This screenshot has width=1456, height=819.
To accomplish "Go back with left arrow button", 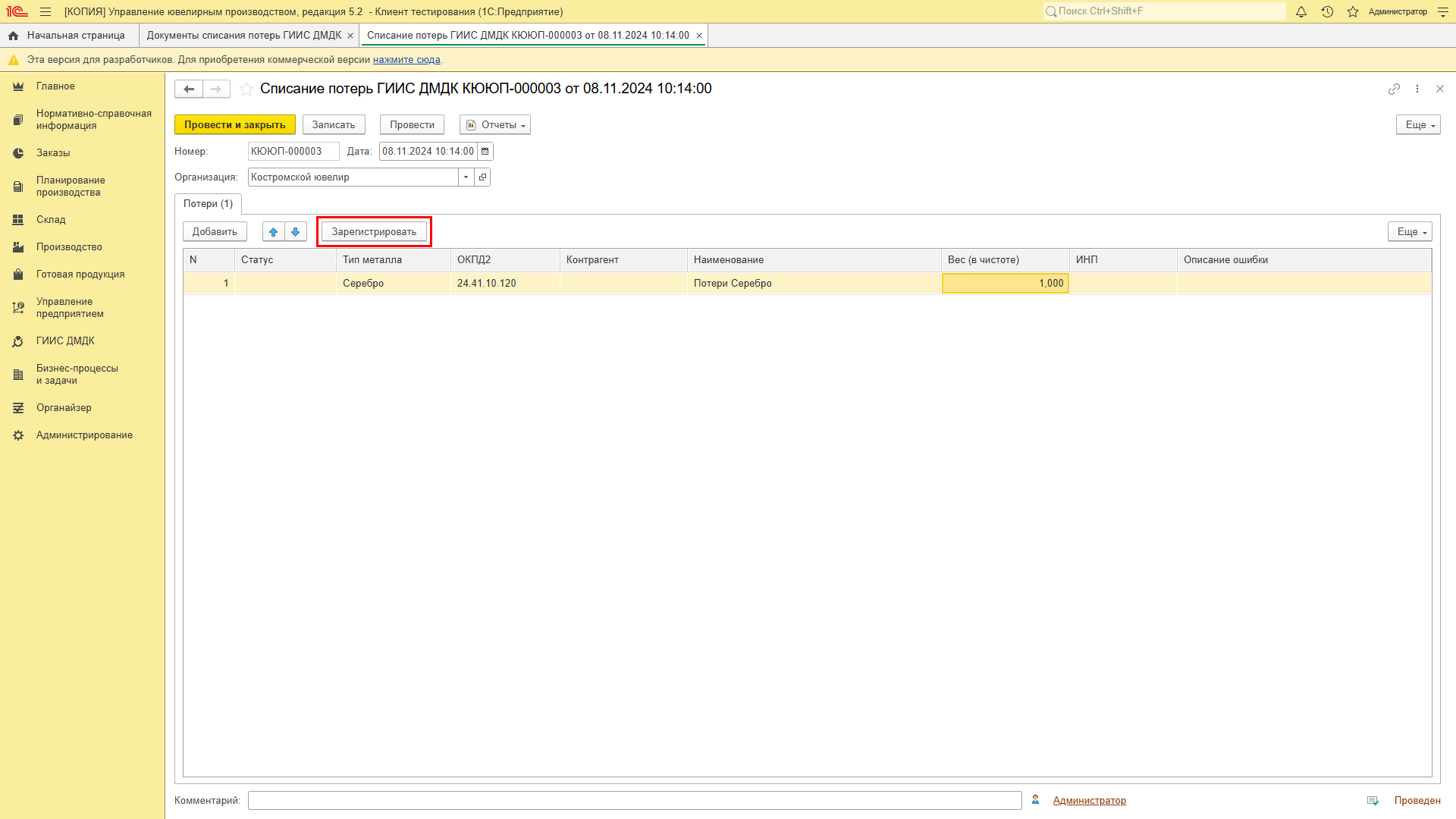I will [x=189, y=89].
